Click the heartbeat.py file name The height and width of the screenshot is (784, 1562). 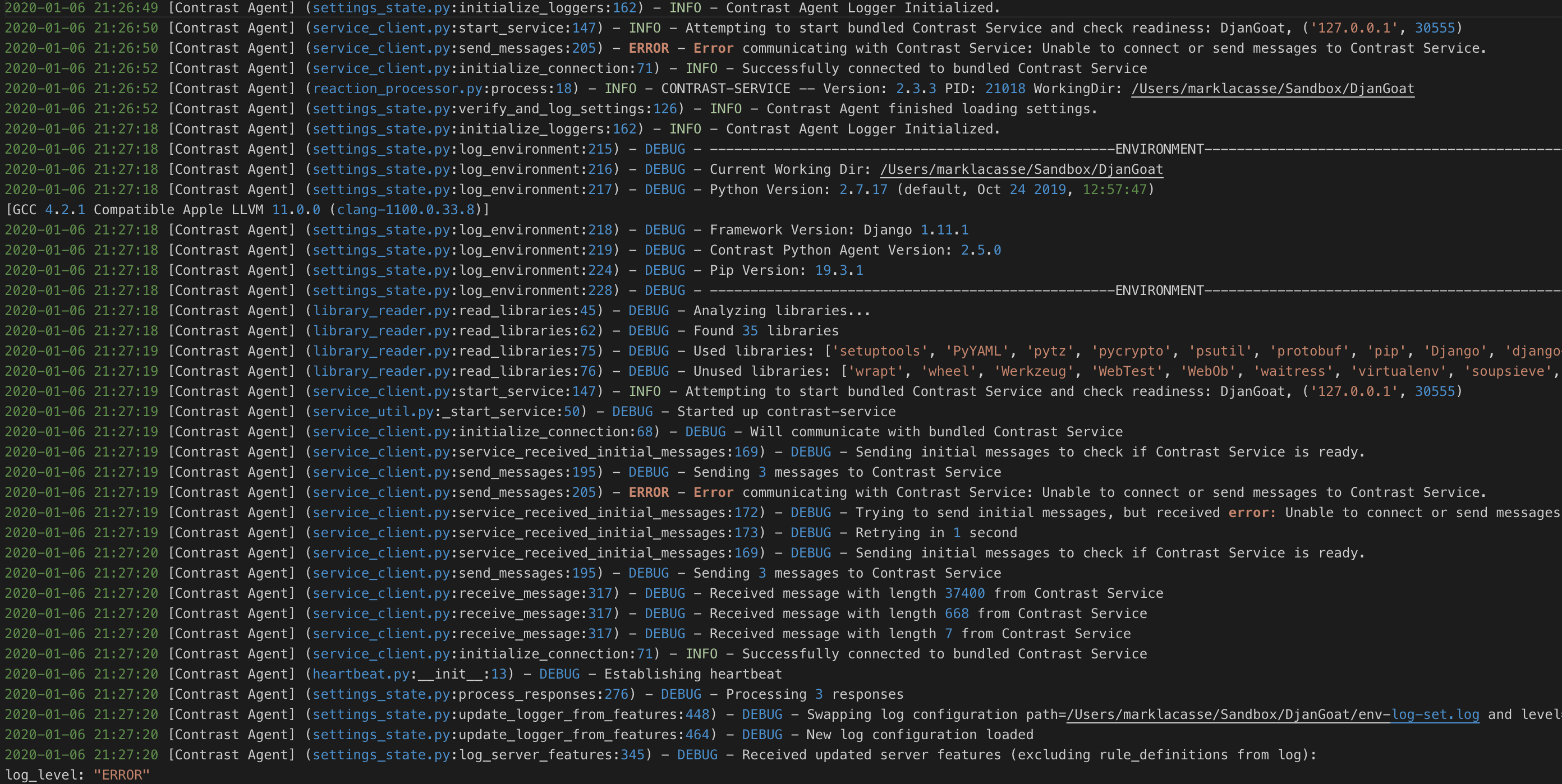361,674
